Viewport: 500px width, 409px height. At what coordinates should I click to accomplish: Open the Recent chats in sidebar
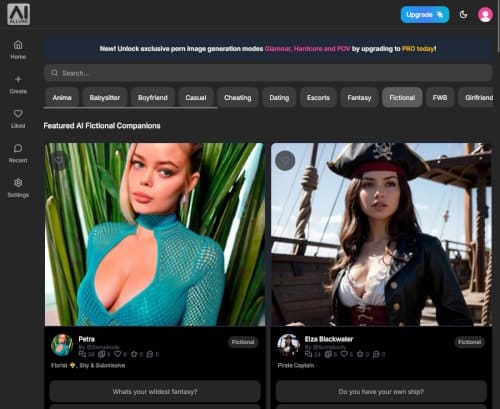[18, 153]
